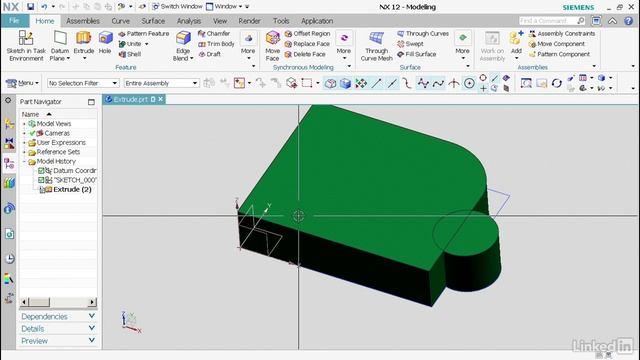Choose the Pattern Feature command
Screen dimensions: 640x360
[144, 33]
